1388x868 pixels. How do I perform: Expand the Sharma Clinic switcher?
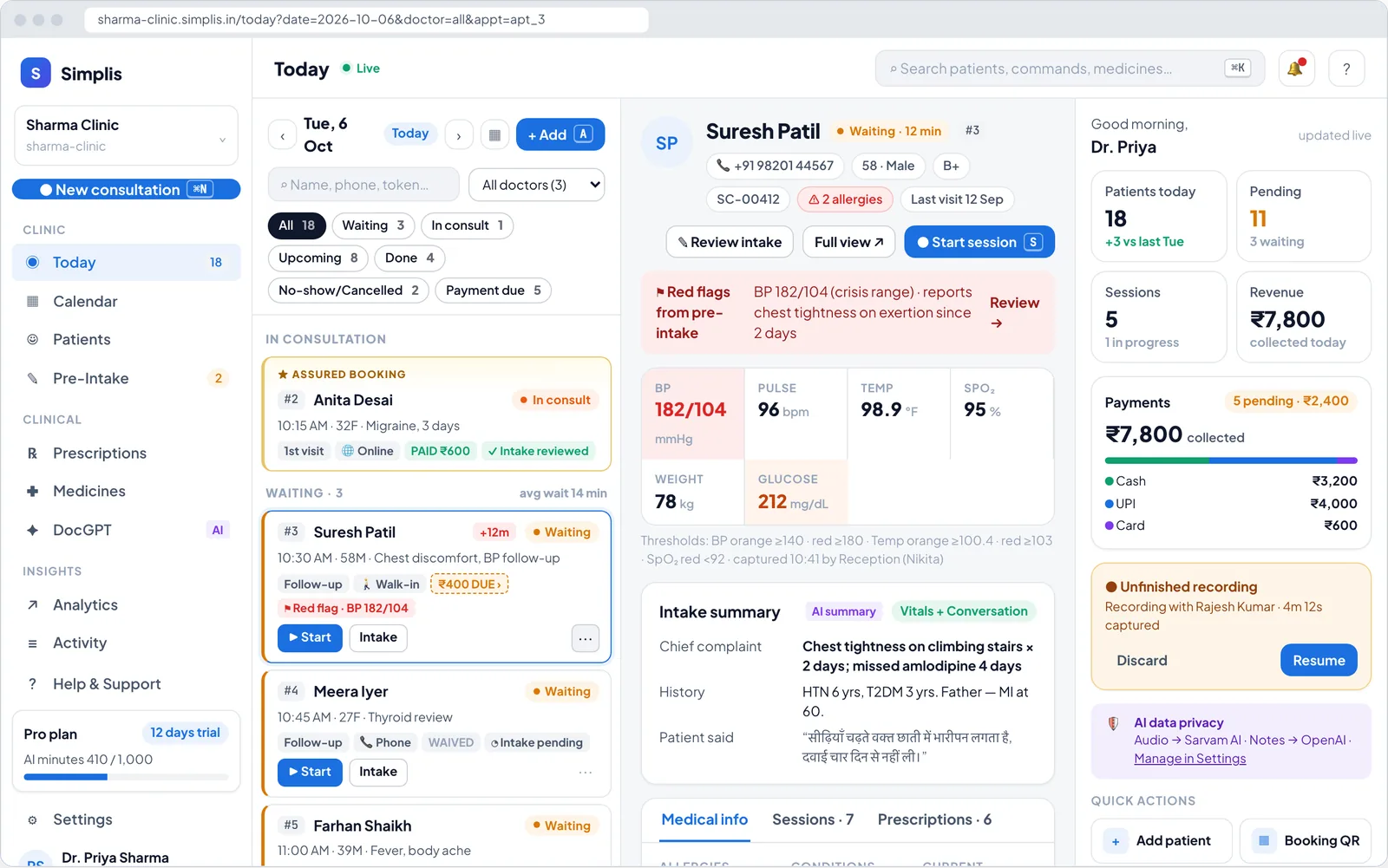(126, 135)
